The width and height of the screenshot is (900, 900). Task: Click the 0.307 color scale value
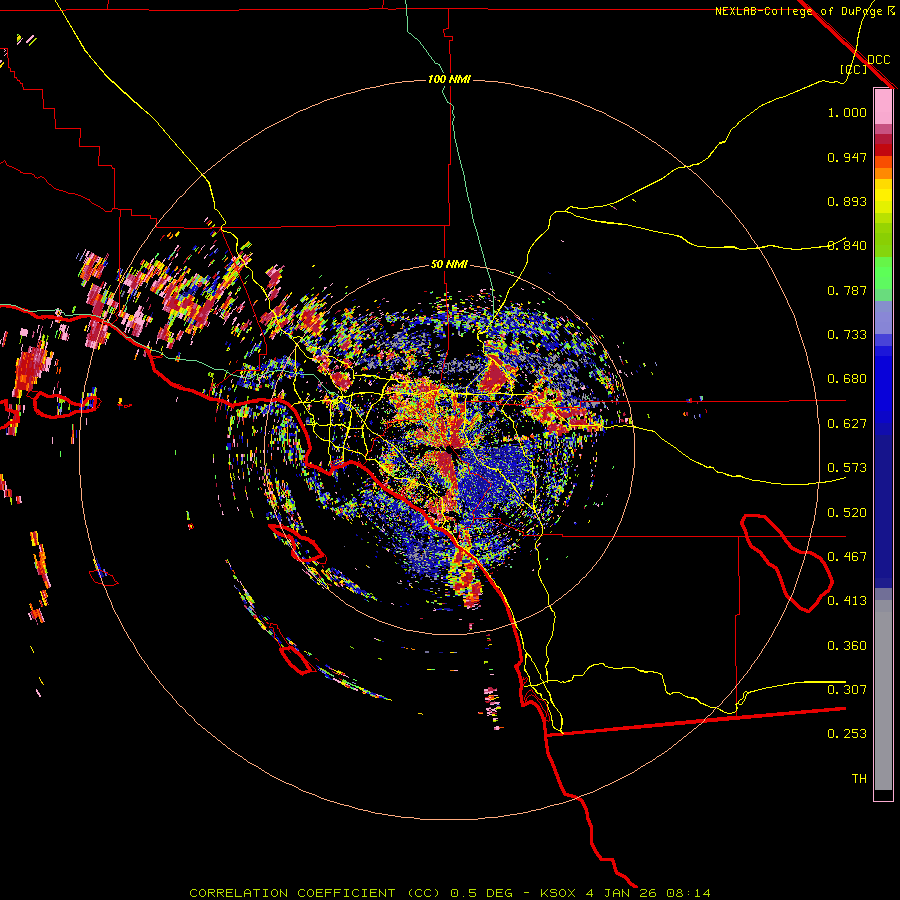pyautogui.click(x=847, y=690)
